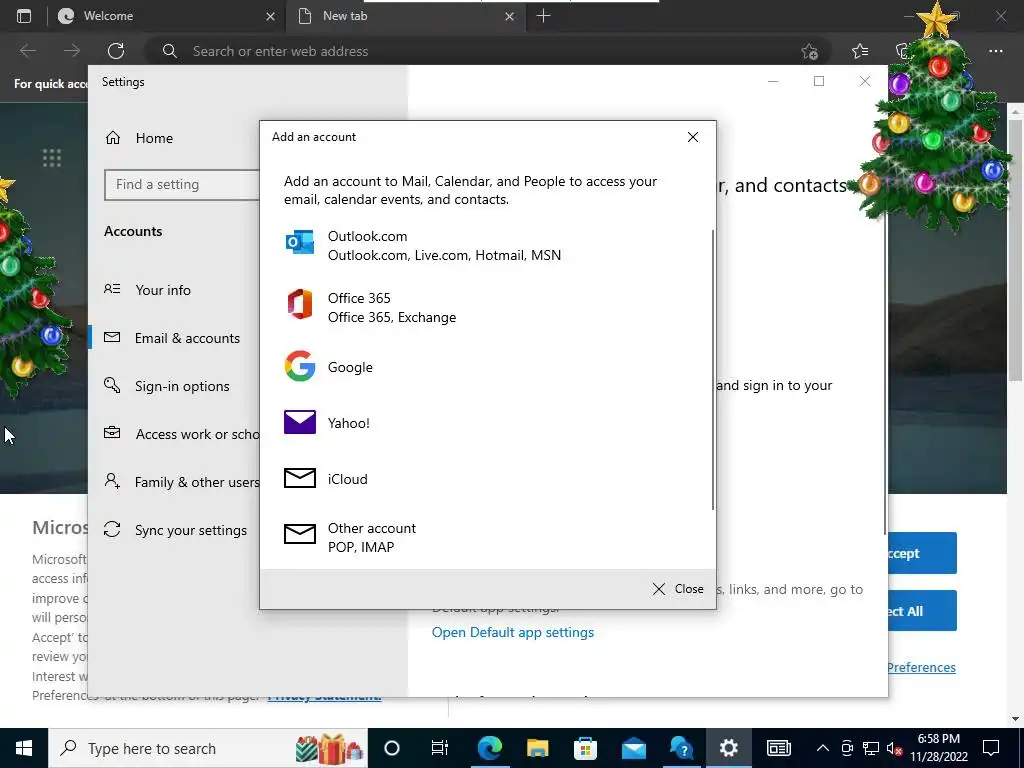Choose the Outlook.com account option
This screenshot has width=1024, height=768.
tap(487, 246)
